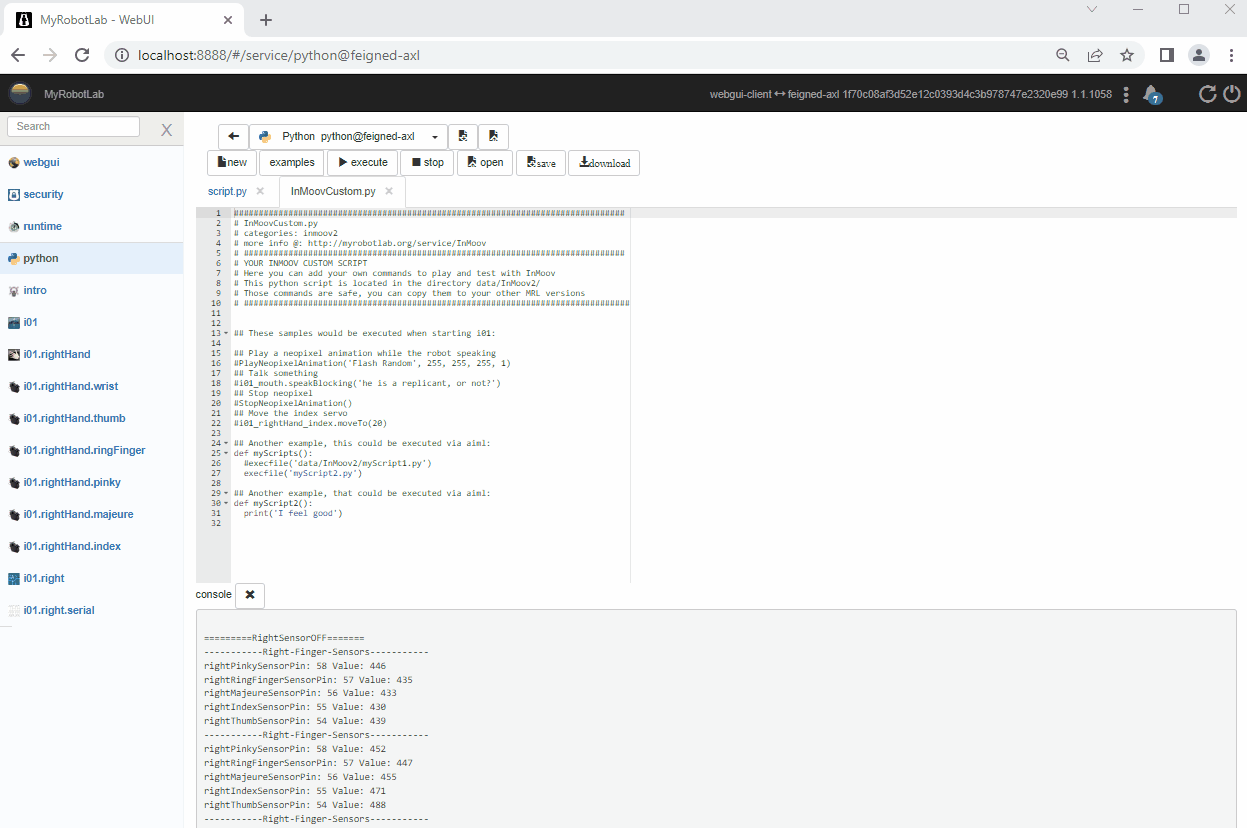The width and height of the screenshot is (1247, 828).
Task: Select the runtime service in sidebar
Action: point(42,226)
